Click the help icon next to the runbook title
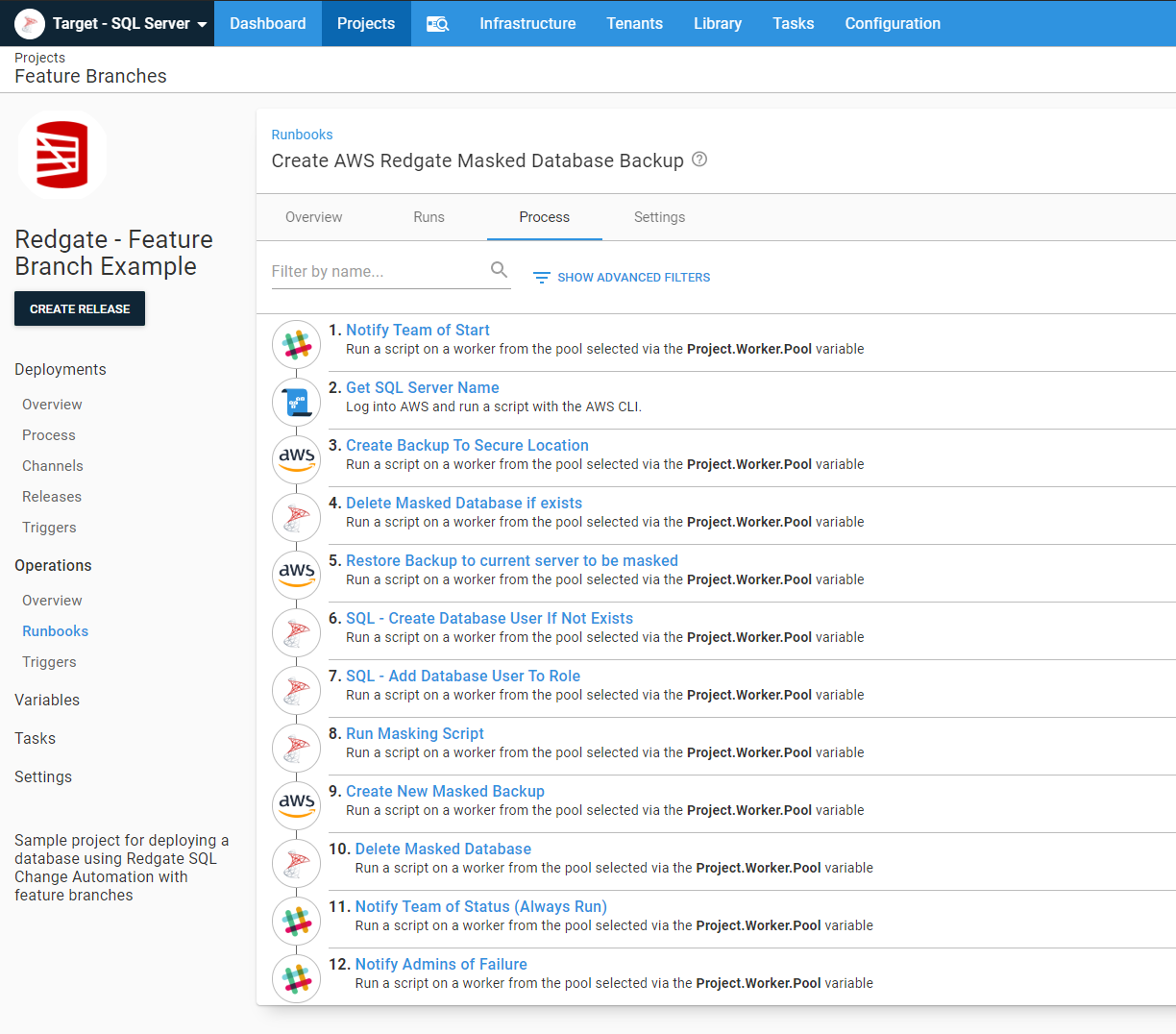This screenshot has height=1034, width=1176. (699, 160)
